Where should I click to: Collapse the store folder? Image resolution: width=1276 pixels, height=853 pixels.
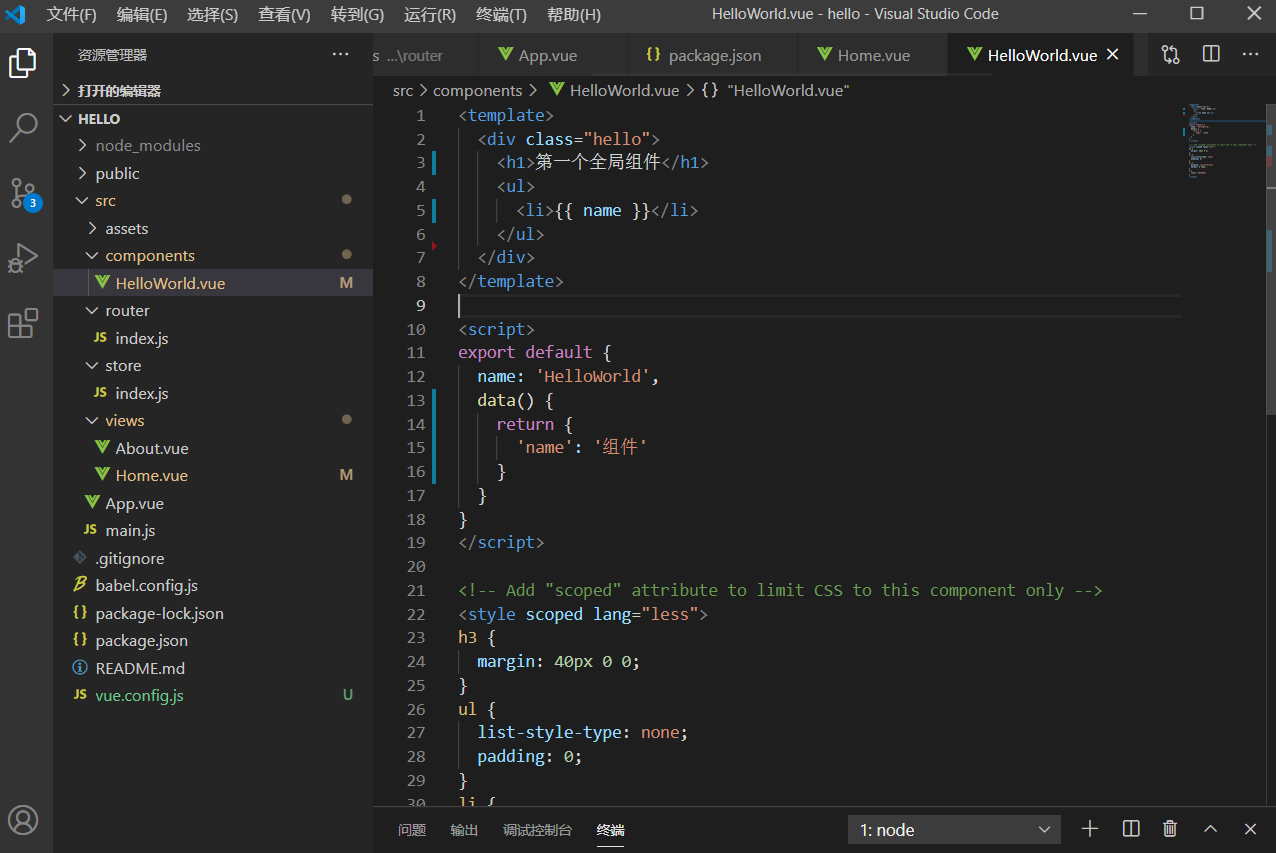pyautogui.click(x=213, y=366)
